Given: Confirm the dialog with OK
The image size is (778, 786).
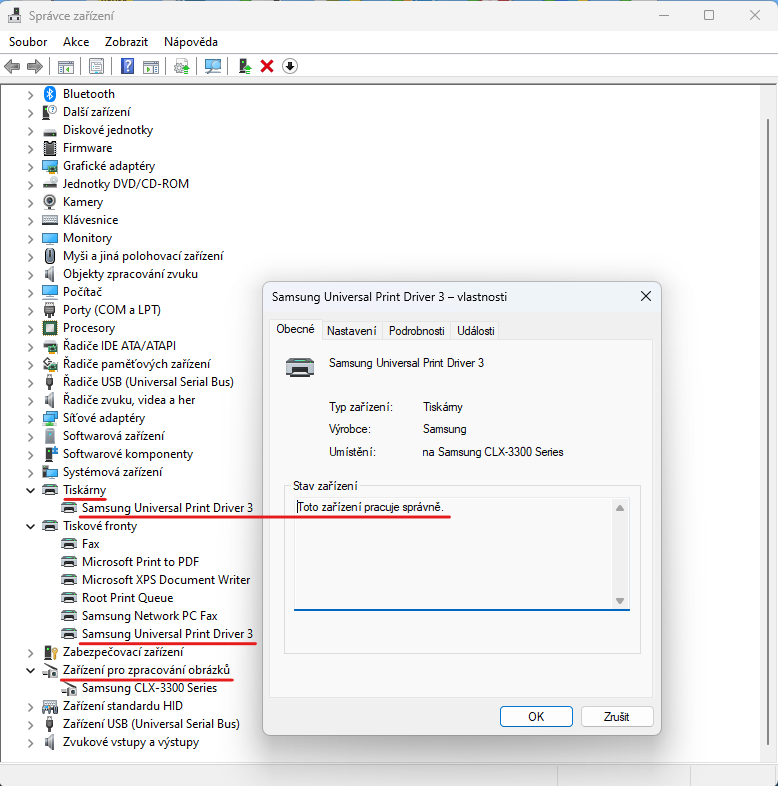Looking at the screenshot, I should pyautogui.click(x=536, y=716).
